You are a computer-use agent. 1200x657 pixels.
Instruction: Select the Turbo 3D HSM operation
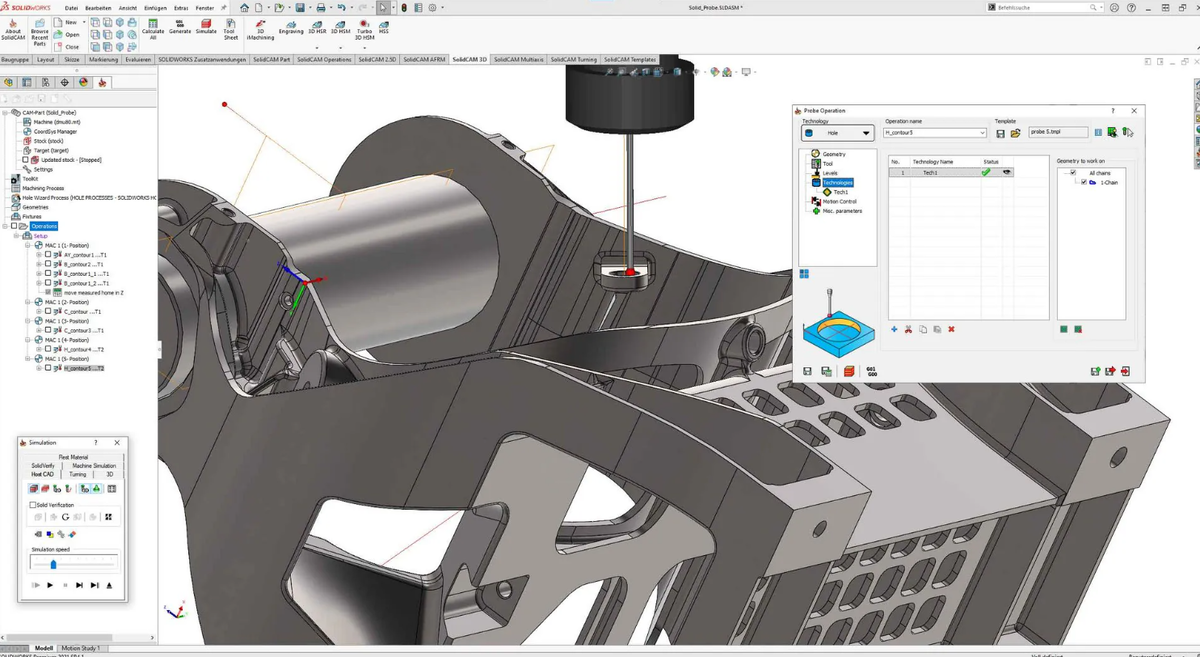[x=364, y=29]
